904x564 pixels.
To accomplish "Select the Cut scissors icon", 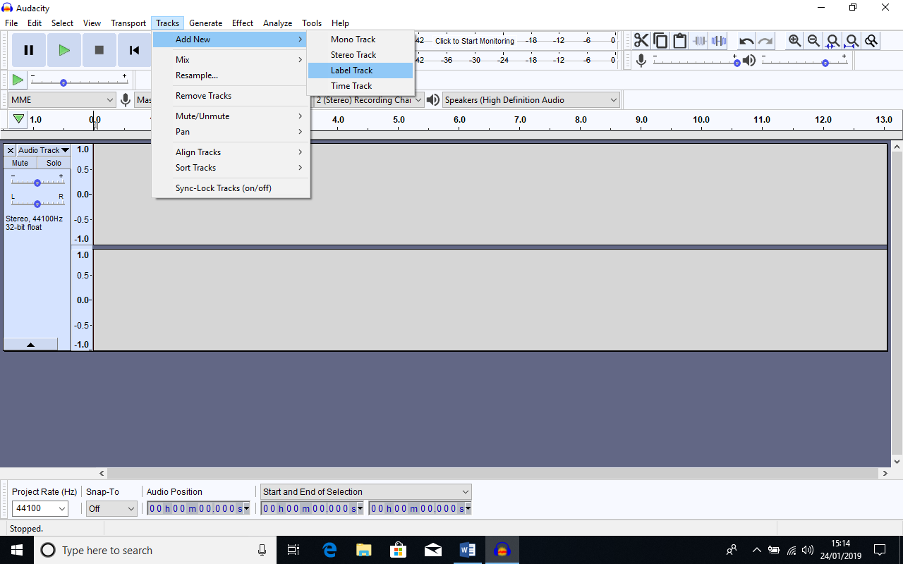I will click(641, 40).
